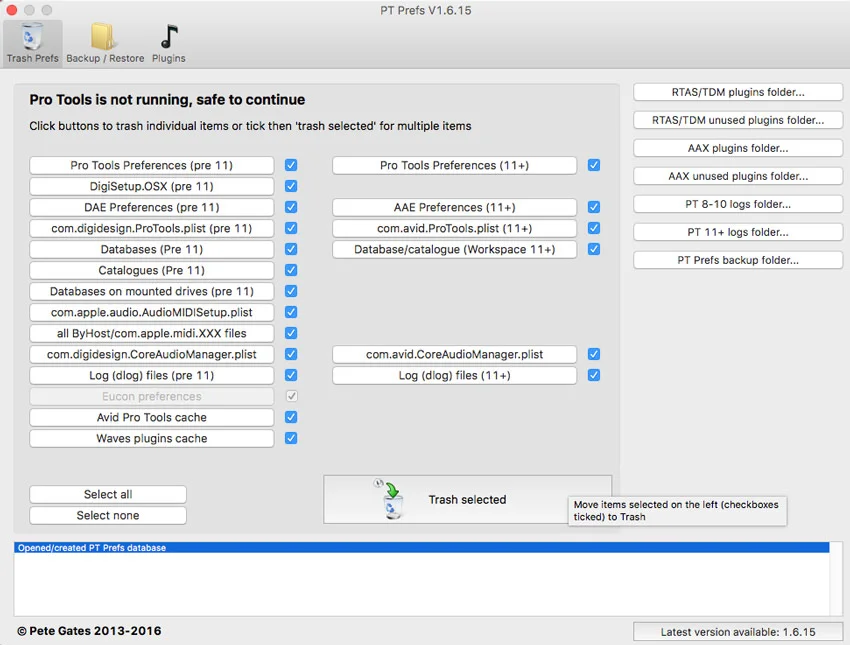This screenshot has width=850, height=645.
Task: Trash com.avid.CoreAudioManager.plist
Action: pos(454,354)
